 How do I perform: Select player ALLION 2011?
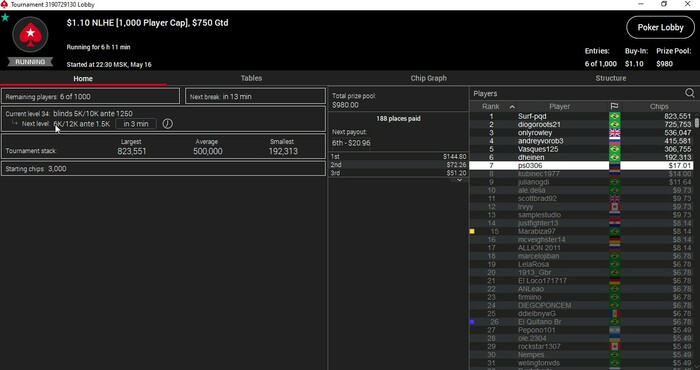click(x=581, y=248)
